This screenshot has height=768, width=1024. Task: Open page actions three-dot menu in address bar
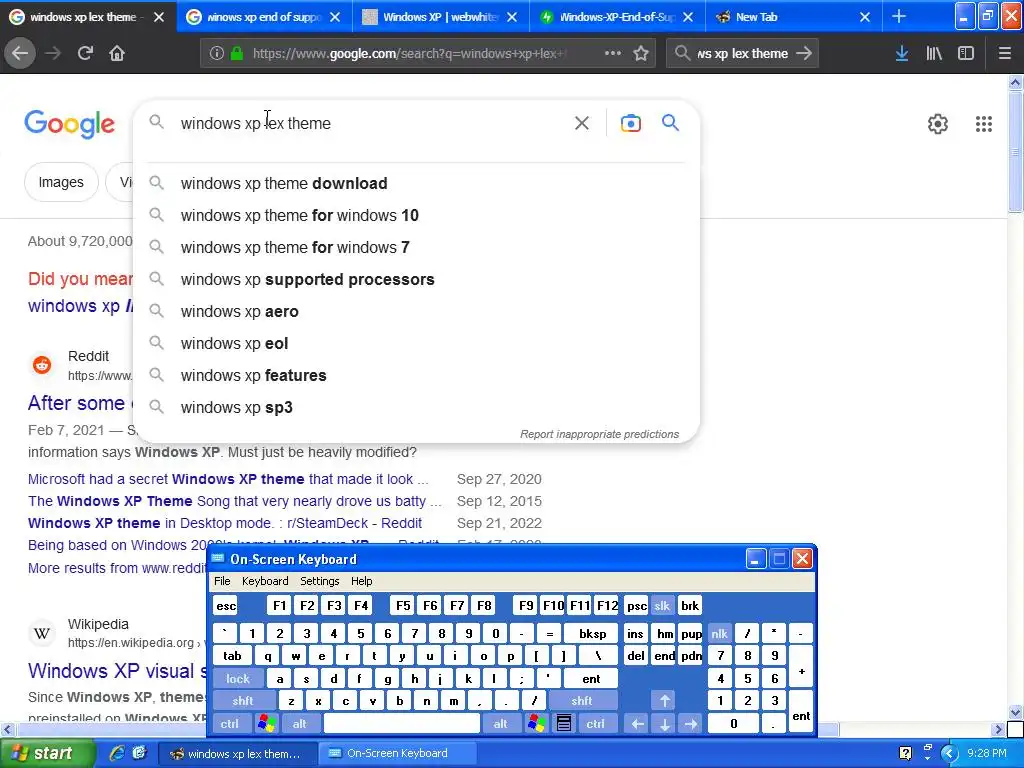point(613,53)
